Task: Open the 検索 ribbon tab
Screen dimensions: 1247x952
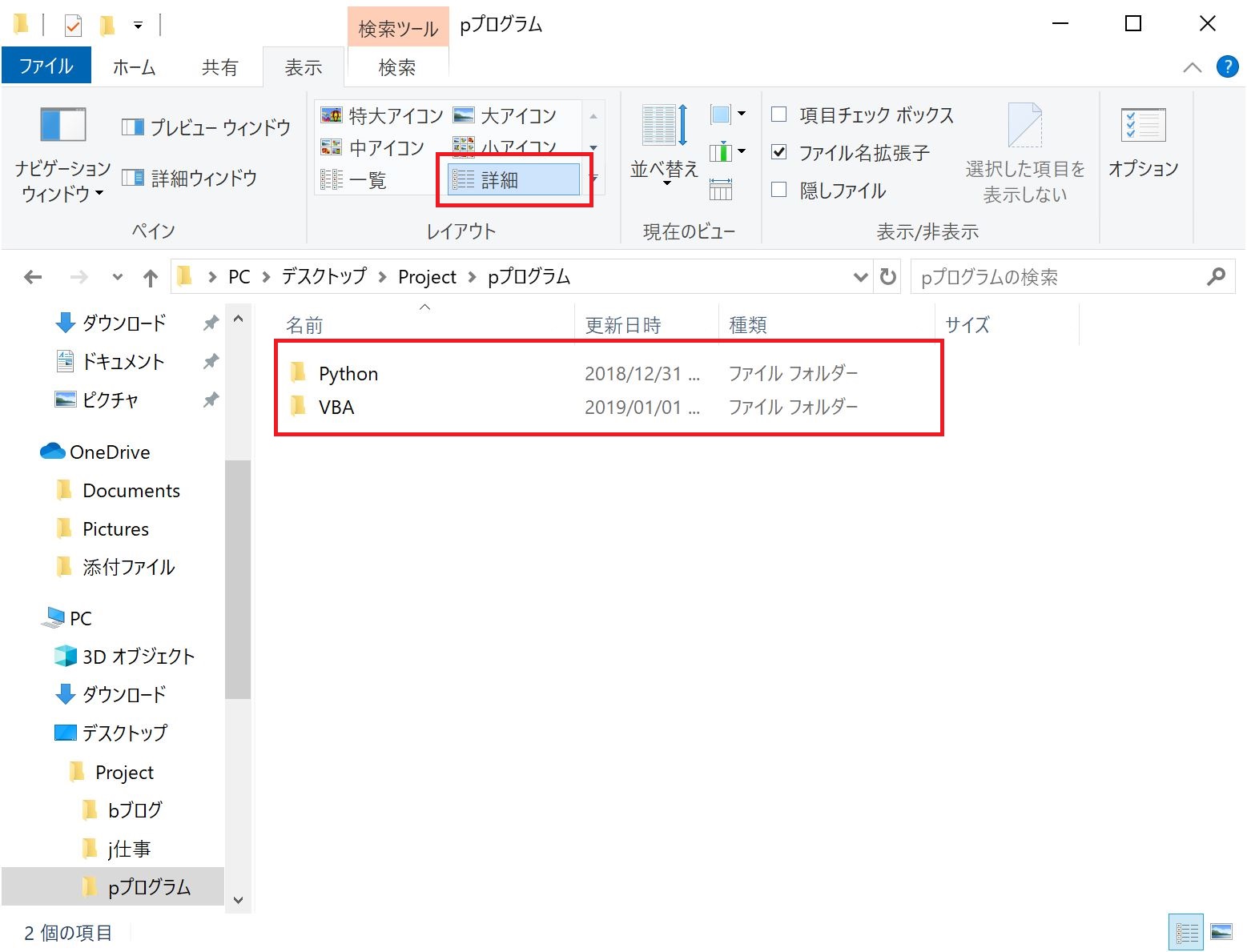Action: click(396, 66)
